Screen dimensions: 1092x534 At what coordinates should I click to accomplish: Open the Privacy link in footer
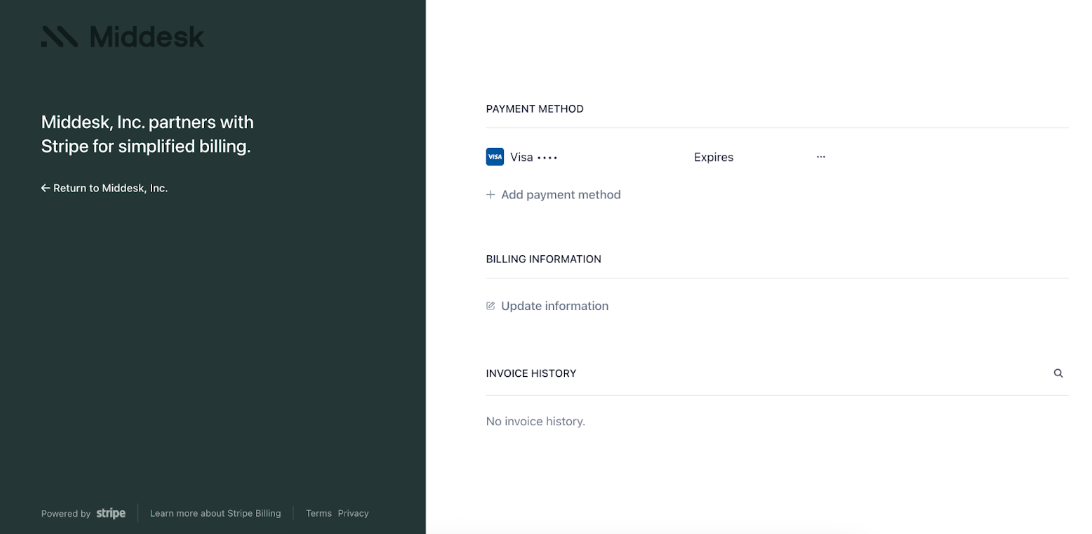click(353, 514)
